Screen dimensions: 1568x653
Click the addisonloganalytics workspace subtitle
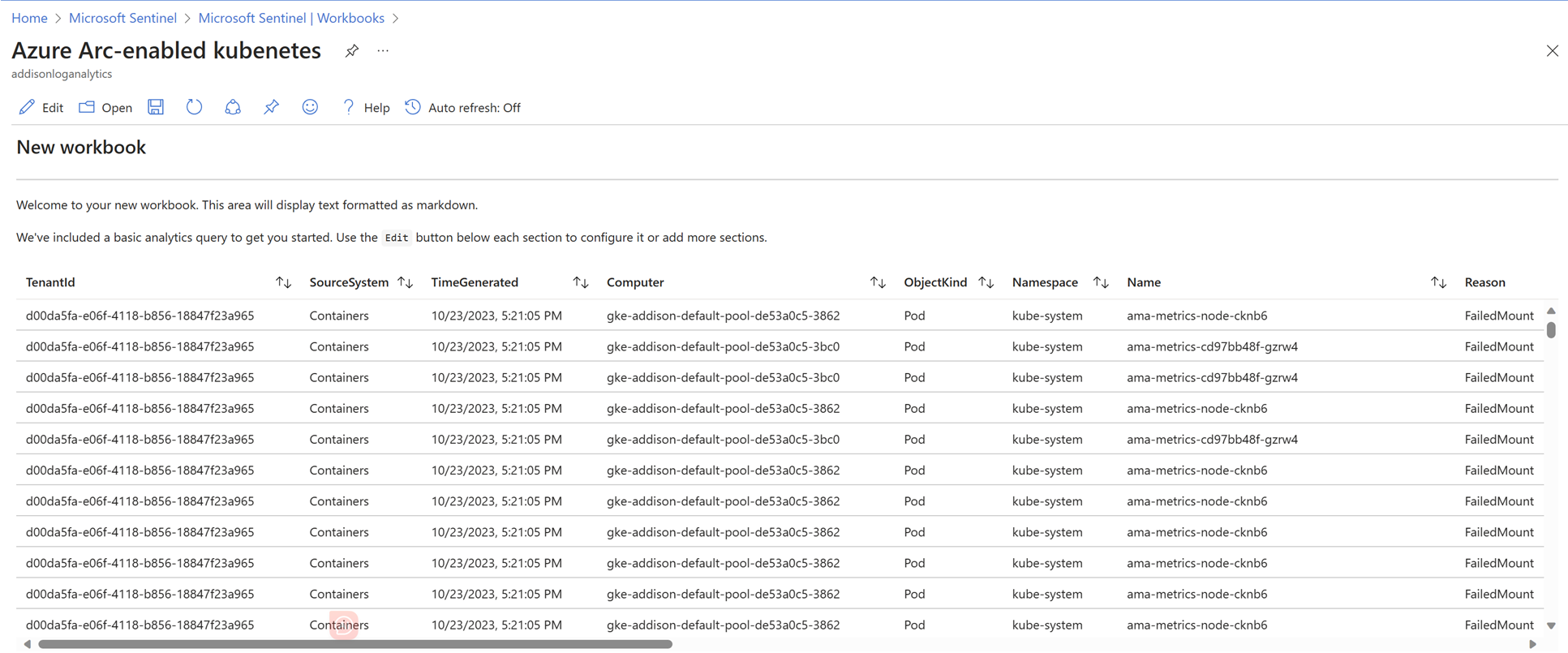pos(62,74)
